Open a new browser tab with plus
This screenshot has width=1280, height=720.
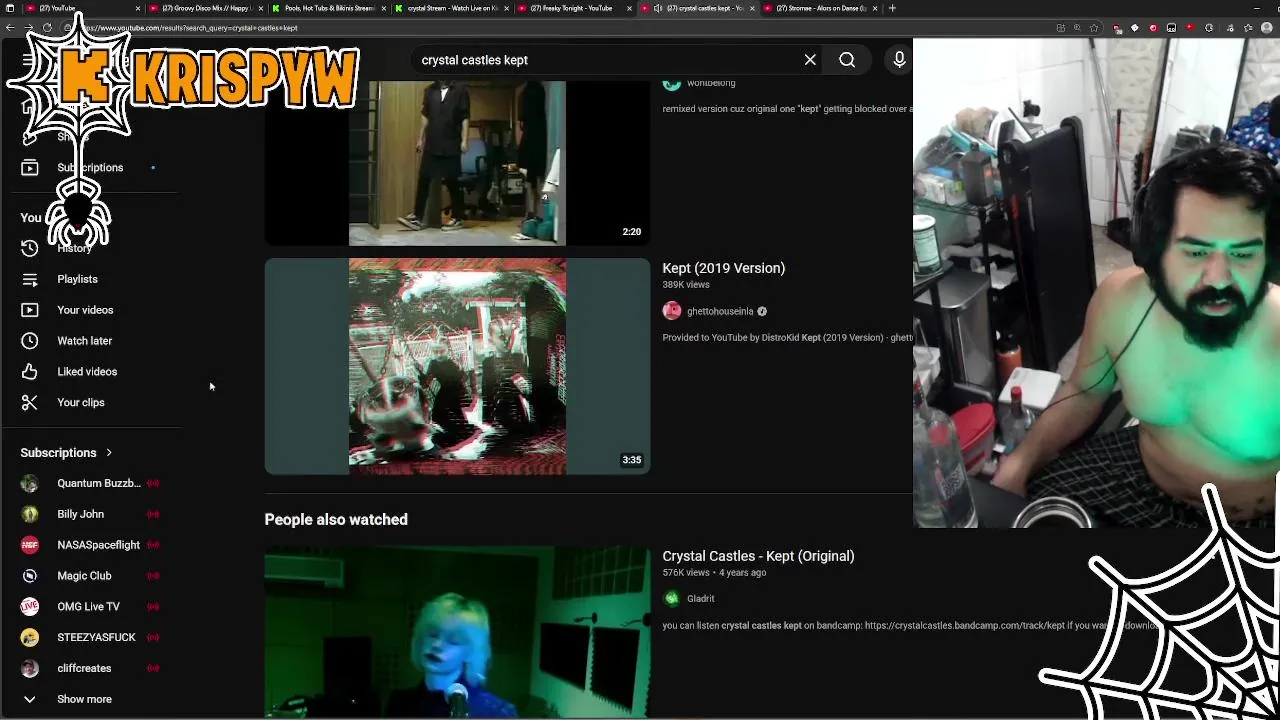pyautogui.click(x=892, y=8)
